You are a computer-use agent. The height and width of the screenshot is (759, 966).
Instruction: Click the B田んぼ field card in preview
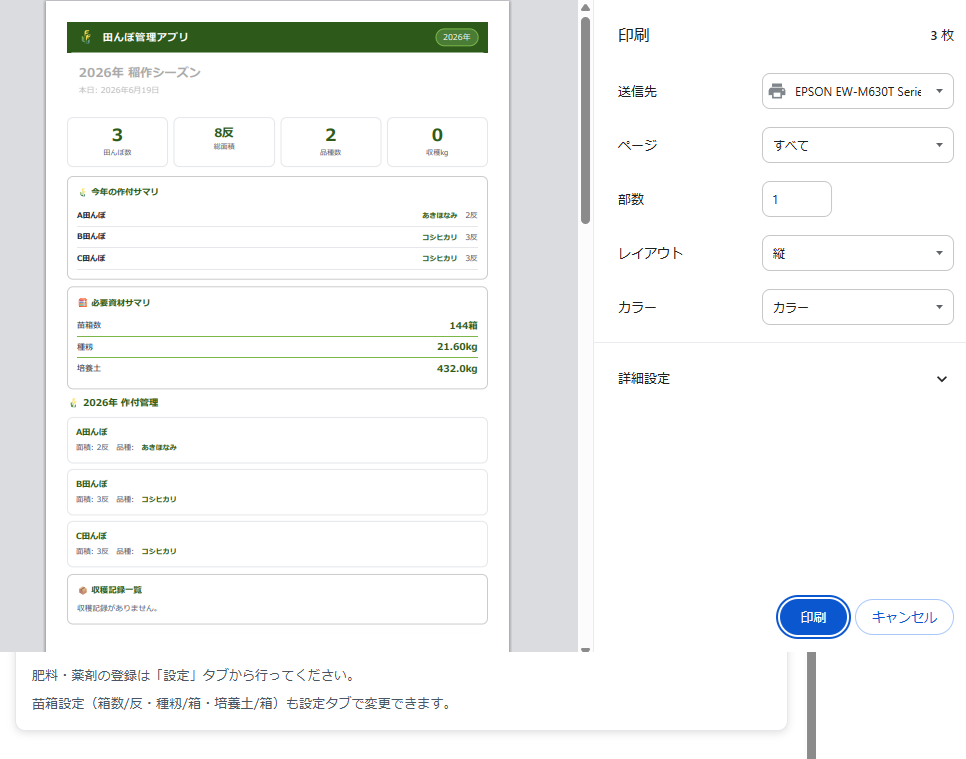[x=277, y=492]
